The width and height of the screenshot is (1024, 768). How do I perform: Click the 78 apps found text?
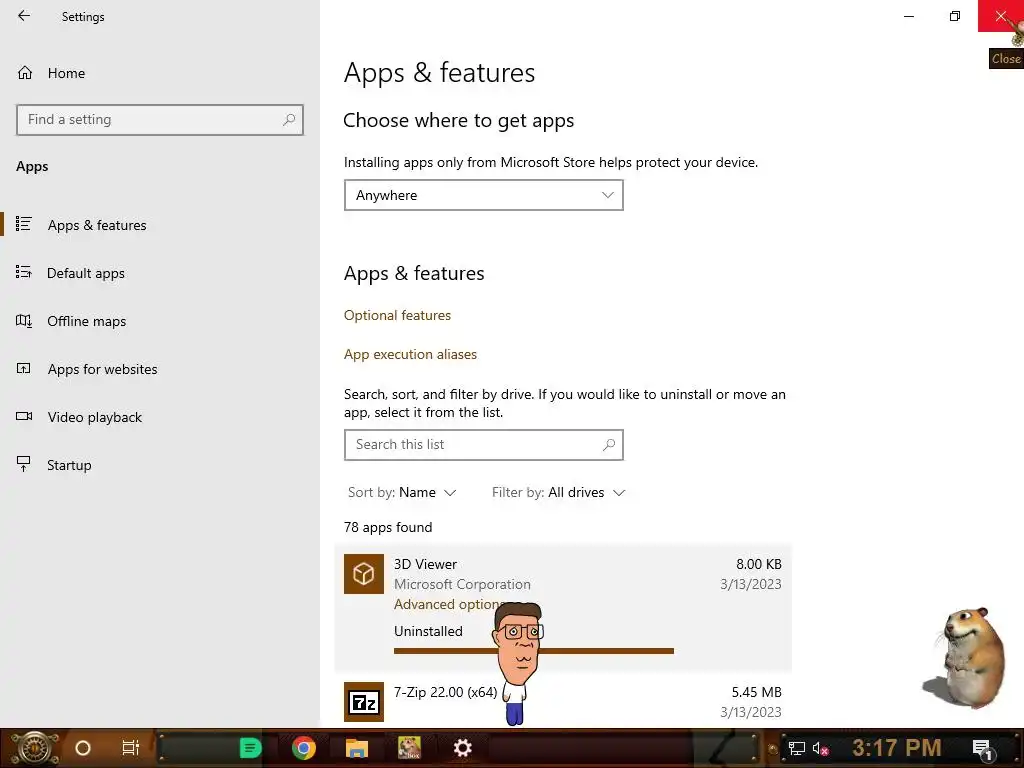point(388,527)
